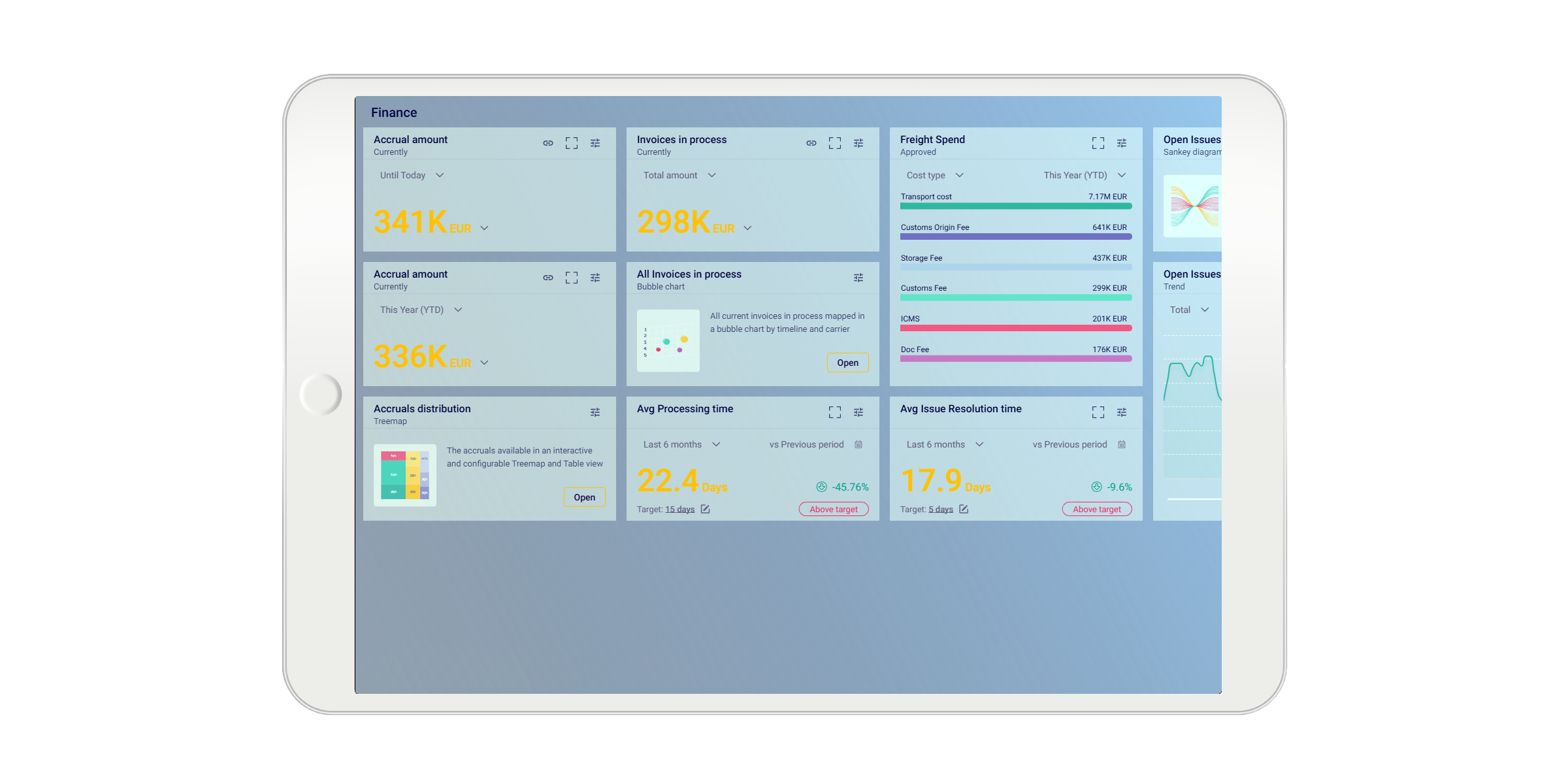
Task: Click the Sankey diagram thumbnail
Action: (1193, 206)
